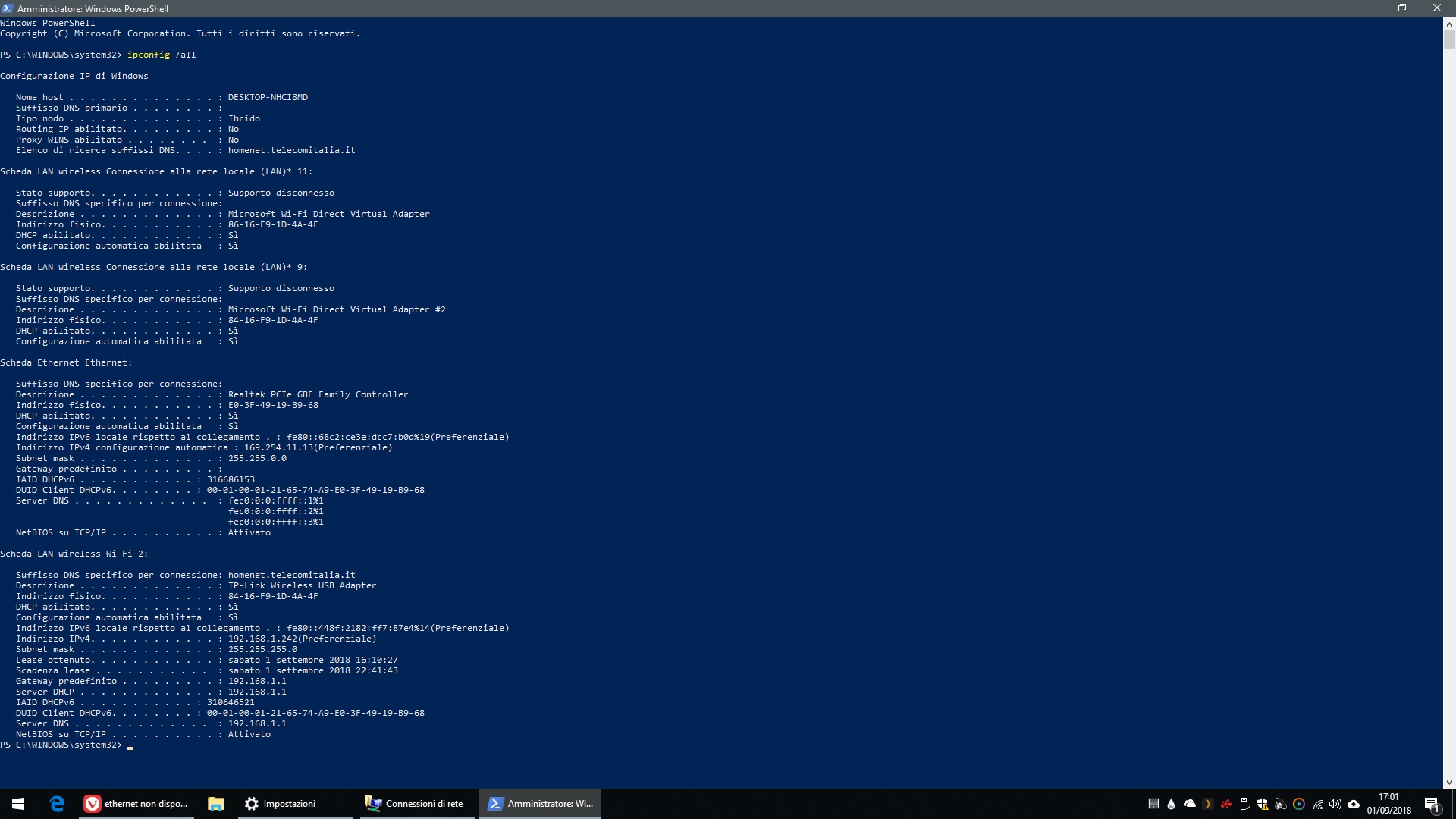Open Safely Remove Hardware USB icon
The height and width of the screenshot is (819, 1456).
[1244, 804]
